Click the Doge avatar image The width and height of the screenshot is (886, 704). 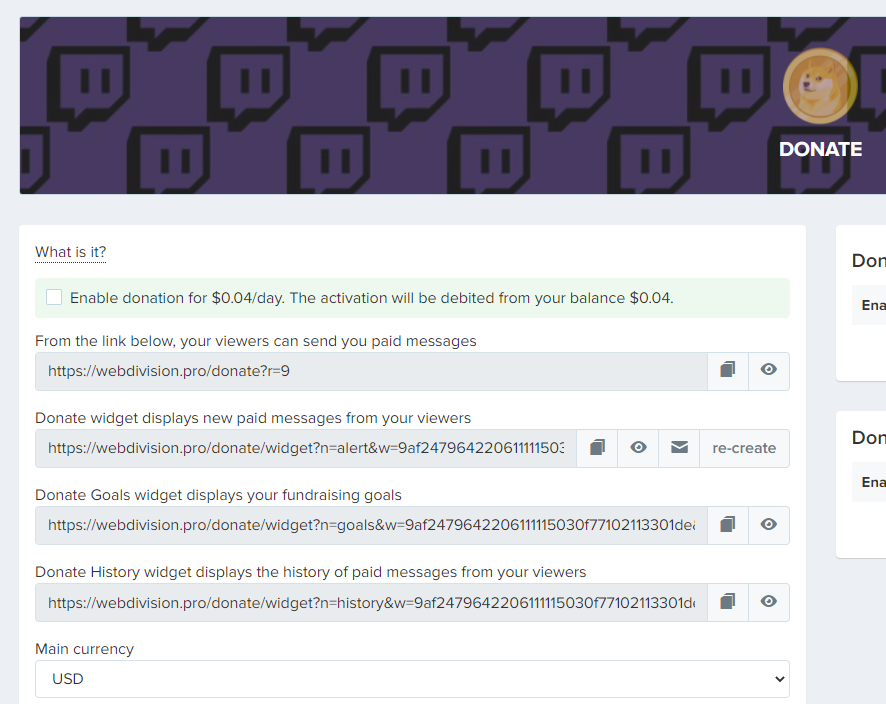819,85
